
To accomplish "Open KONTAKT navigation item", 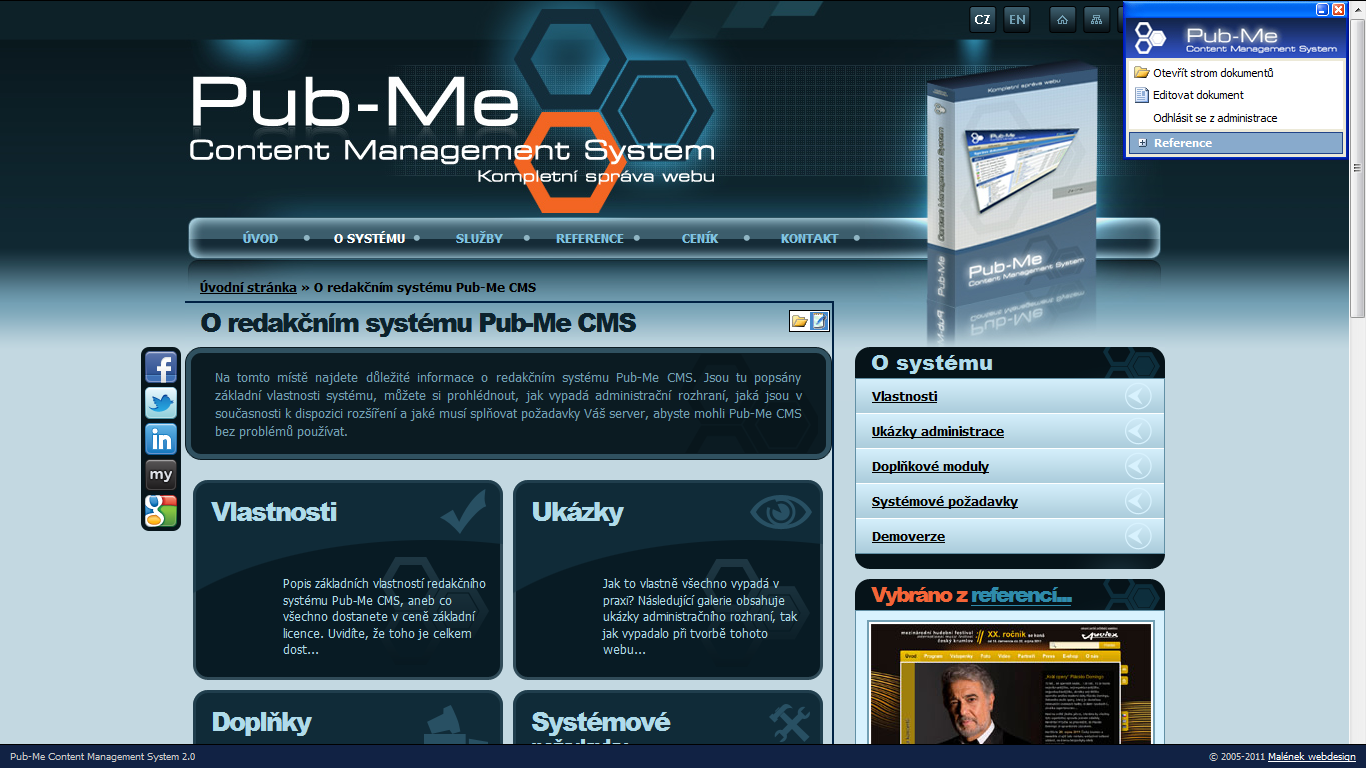I will [x=809, y=238].
